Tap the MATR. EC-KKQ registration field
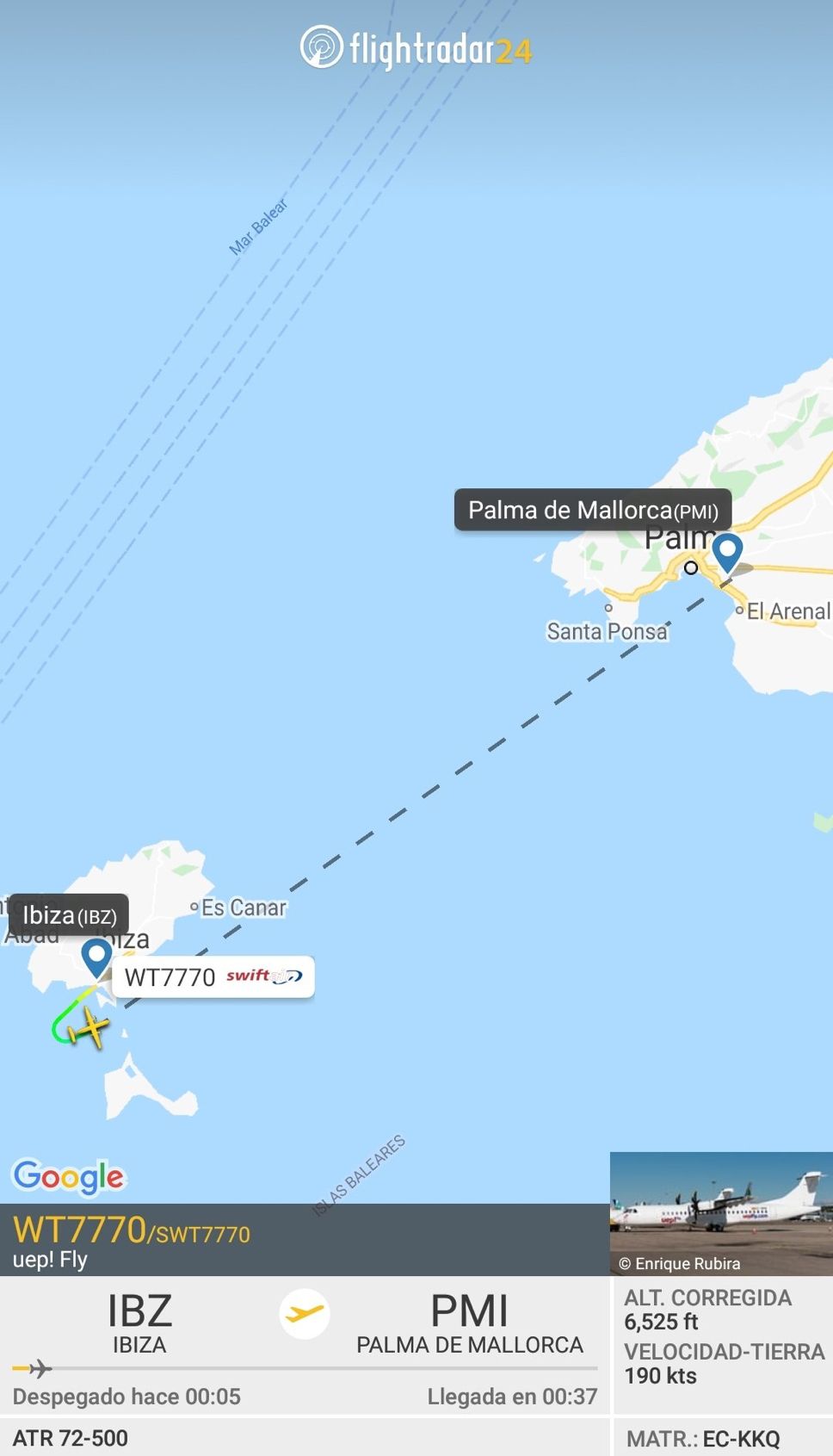This screenshot has height=1456, width=833. [x=703, y=1438]
